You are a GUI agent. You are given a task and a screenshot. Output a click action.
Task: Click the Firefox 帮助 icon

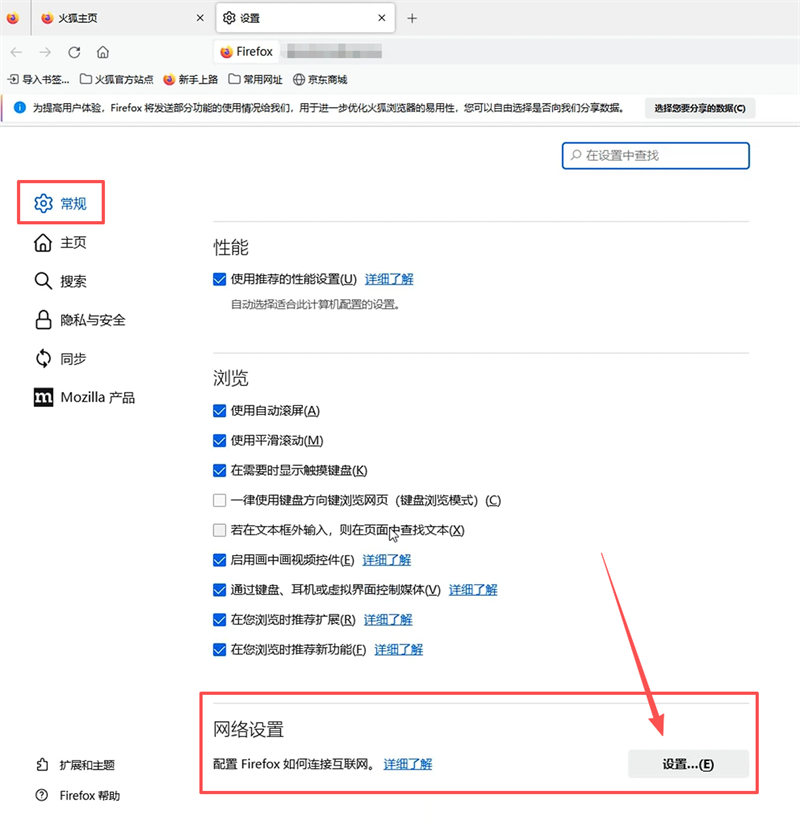42,795
